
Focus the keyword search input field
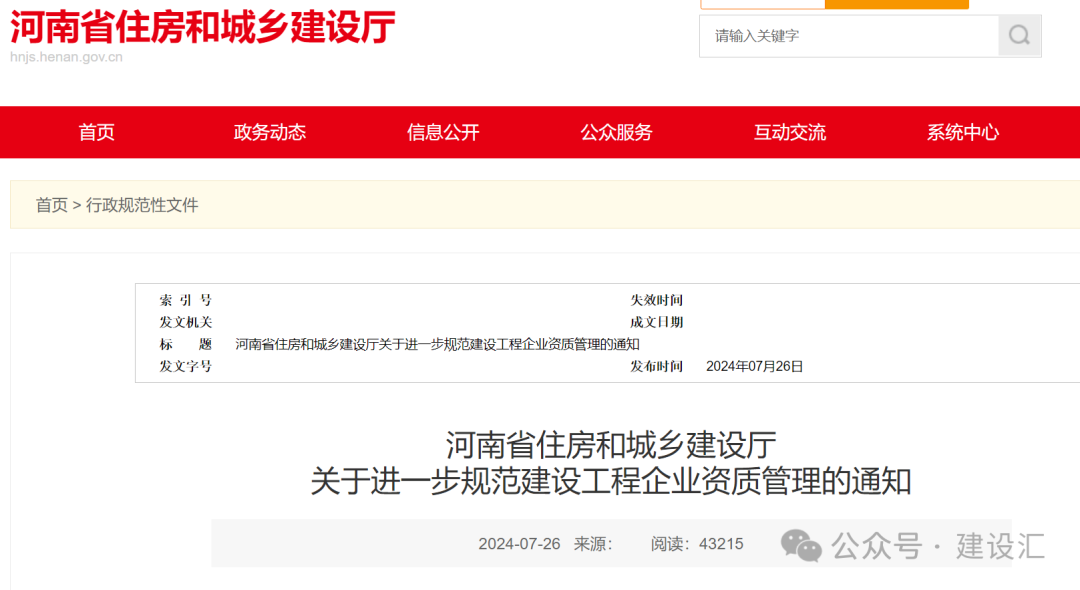pyautogui.click(x=849, y=36)
